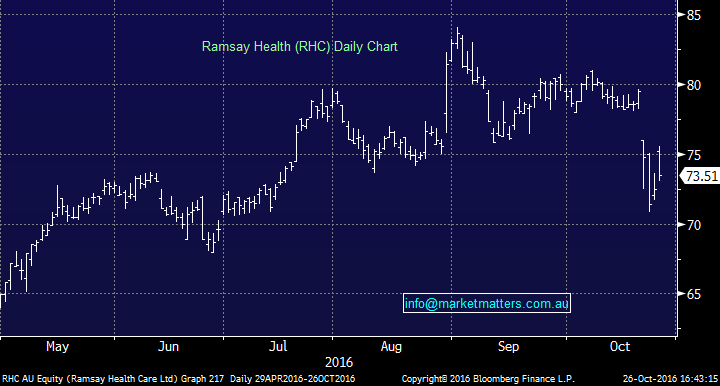Click the Daily 29APR2016-26OCT2016 range text
Image resolution: width=720 pixels, height=386 pixels.
pyautogui.click(x=292, y=379)
